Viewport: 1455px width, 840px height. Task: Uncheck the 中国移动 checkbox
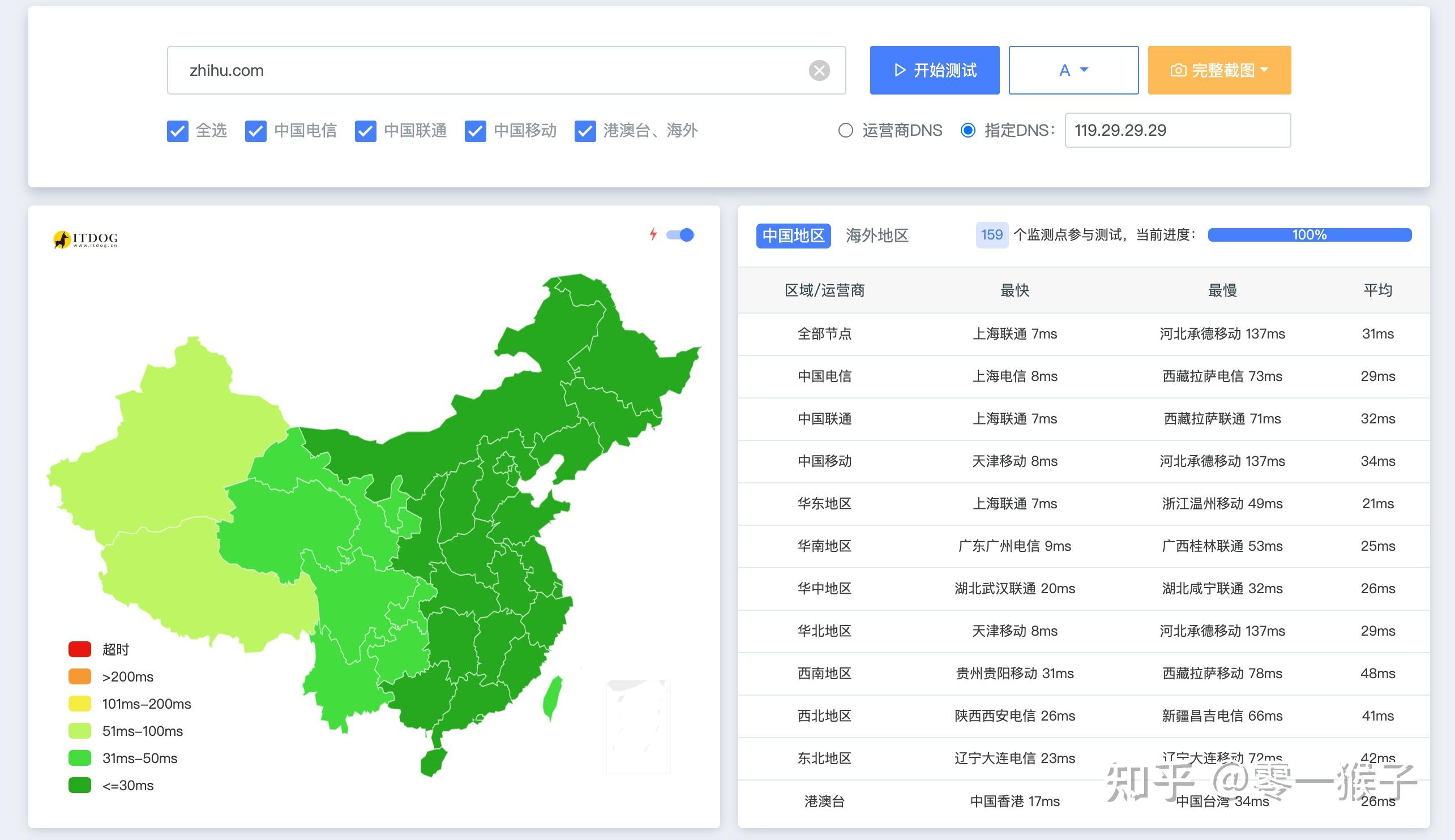coord(476,131)
